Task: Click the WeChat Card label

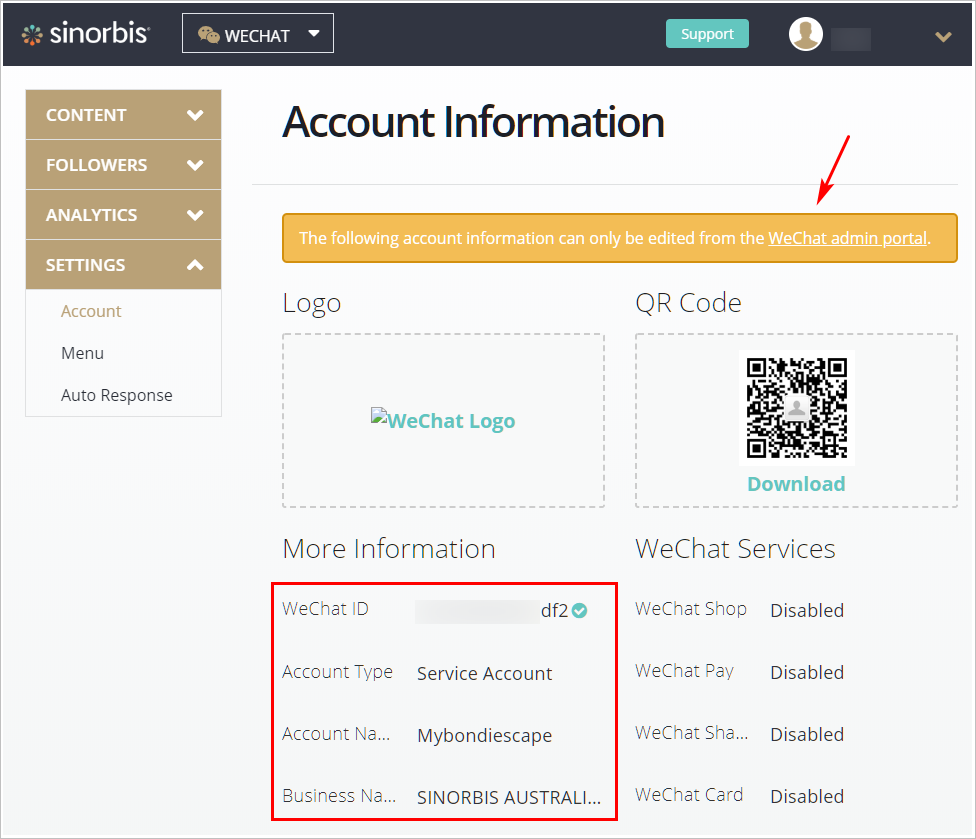Action: (x=689, y=795)
